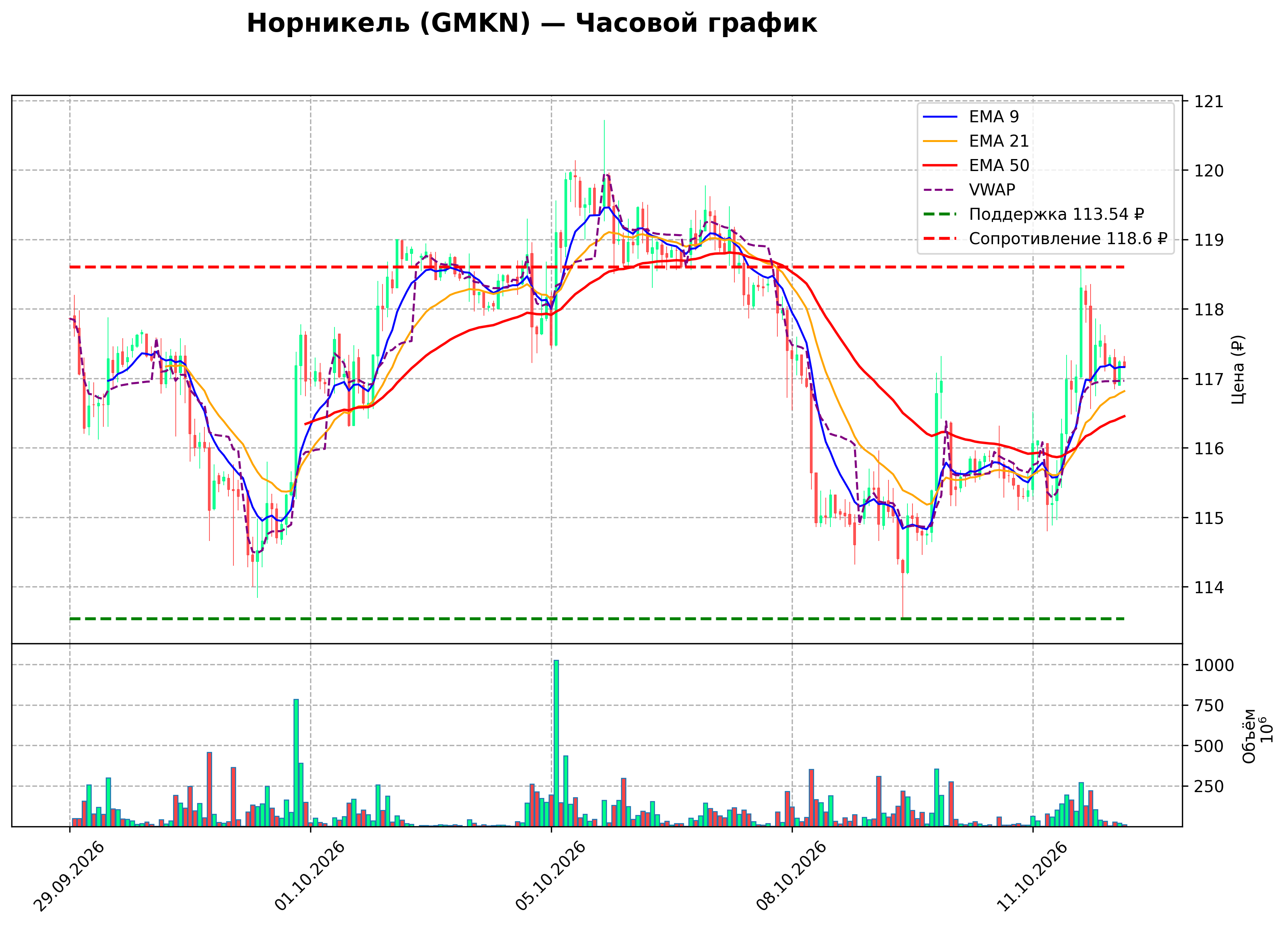Click the tallest green volume bar near 05.10.2026
This screenshot has height=926, width=1288.
556,743
